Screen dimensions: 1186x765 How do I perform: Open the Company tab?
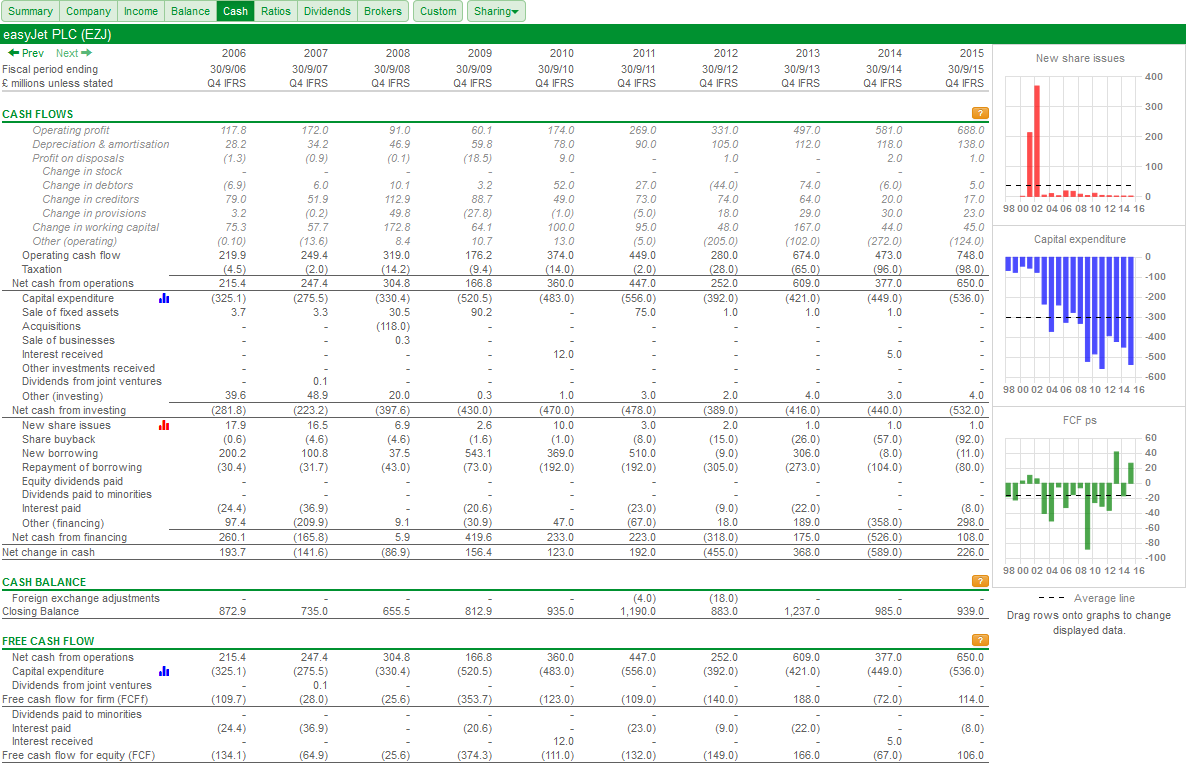pyautogui.click(x=88, y=11)
